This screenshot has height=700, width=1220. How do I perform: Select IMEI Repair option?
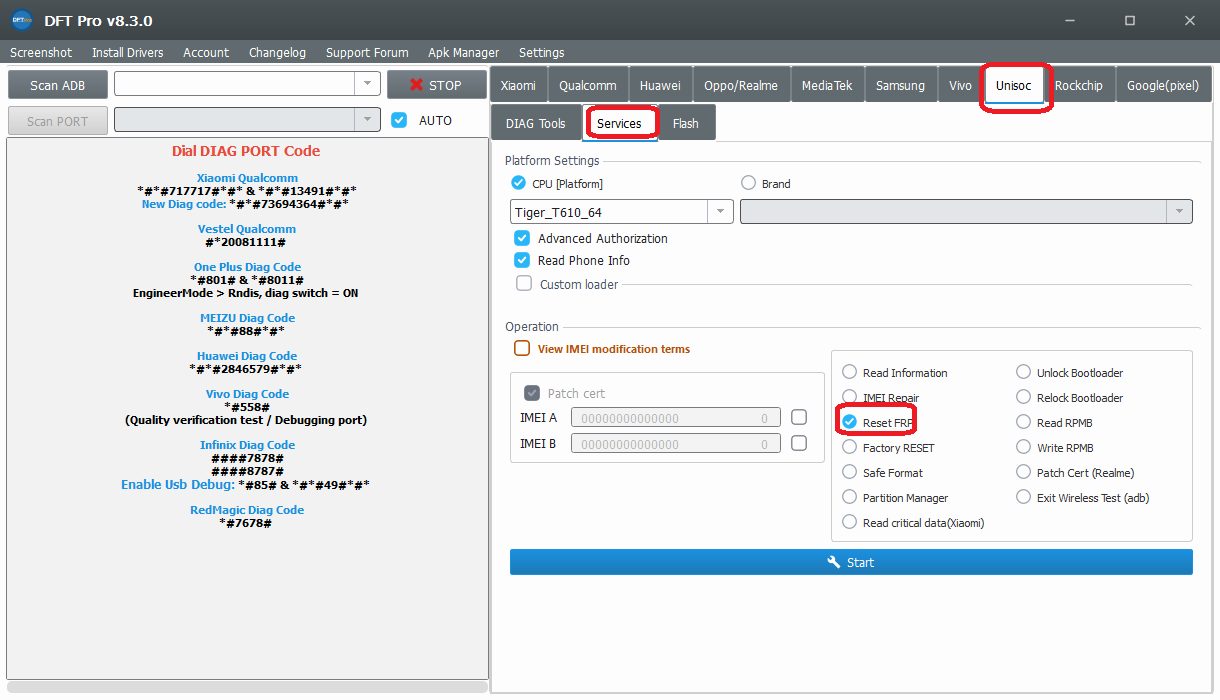[x=850, y=397]
